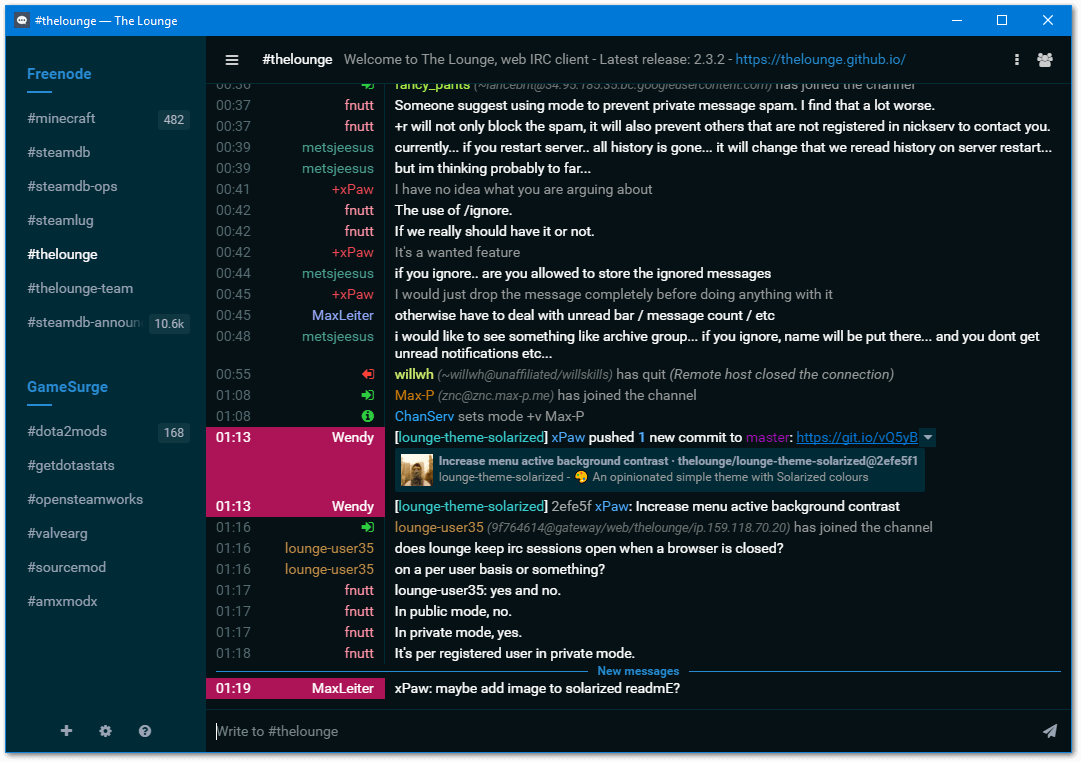
Task: Show the user list panel
Action: 1045,60
